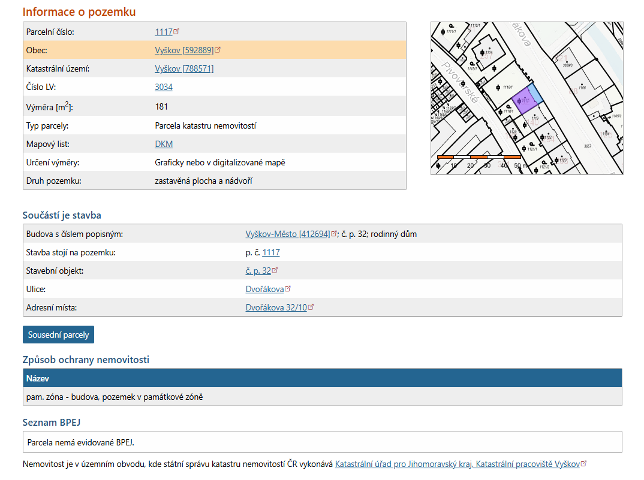Click the Součástí je stavba heading
644x480 pixels.
tap(62, 215)
